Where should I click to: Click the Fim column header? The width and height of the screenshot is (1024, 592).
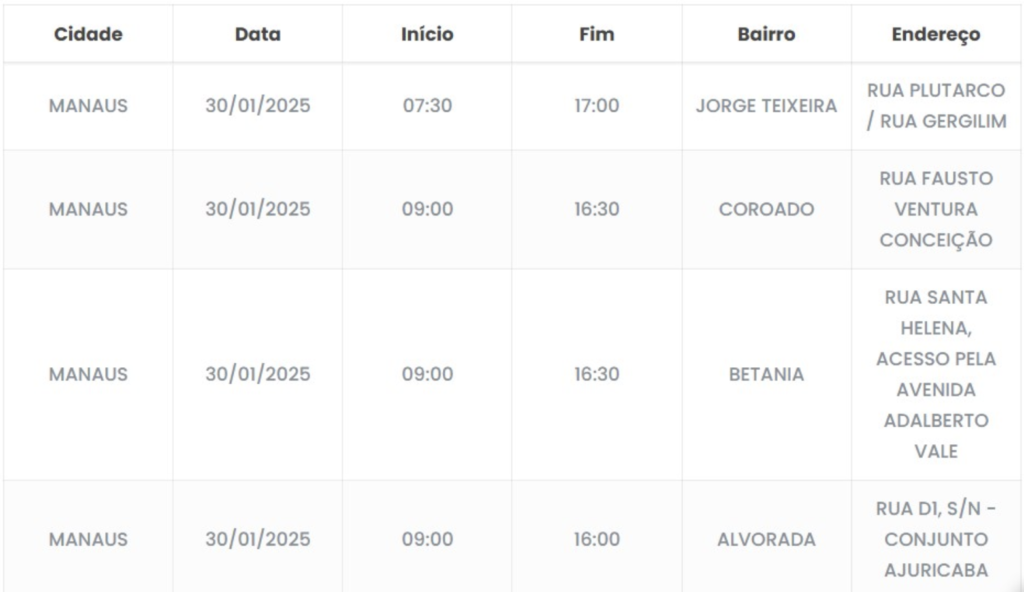596,34
